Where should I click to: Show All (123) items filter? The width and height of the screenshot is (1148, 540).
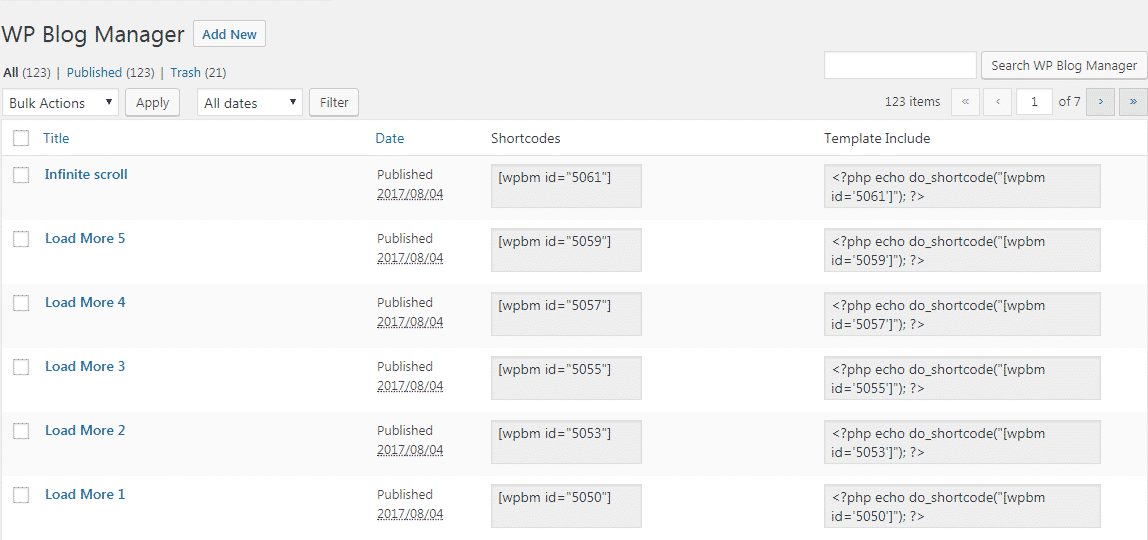click(x=26, y=72)
